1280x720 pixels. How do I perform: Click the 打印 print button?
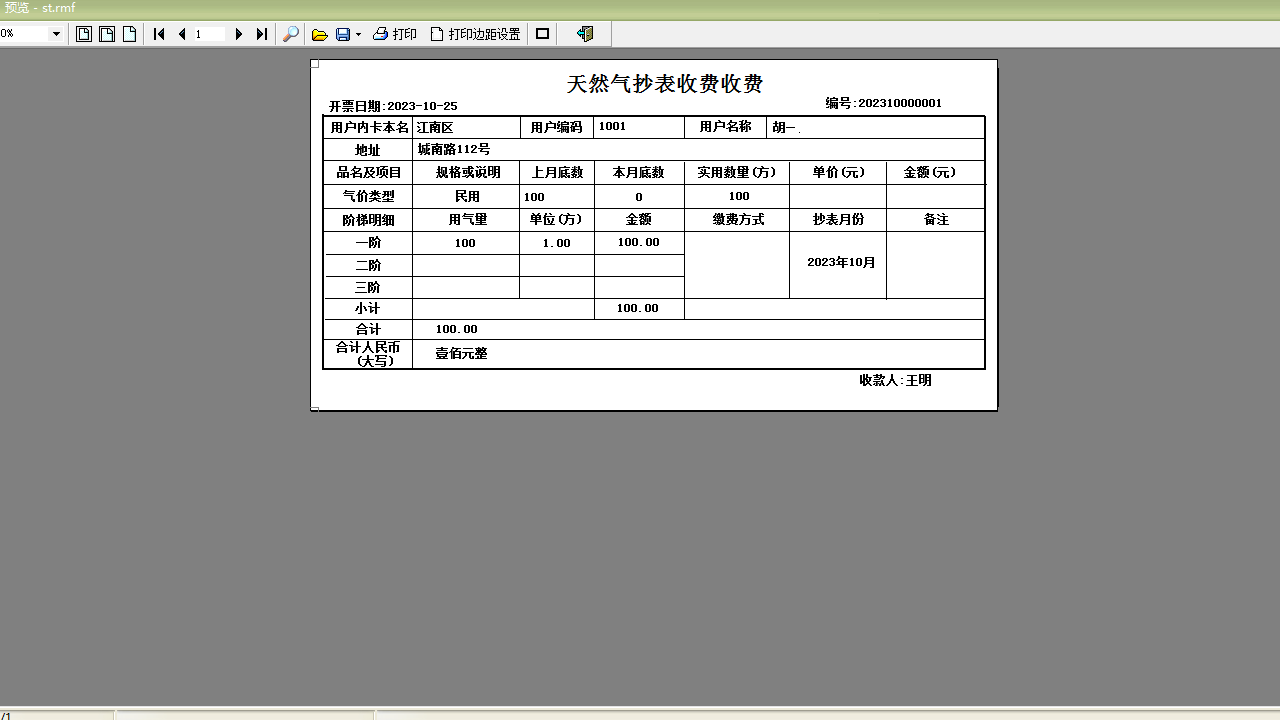point(395,34)
